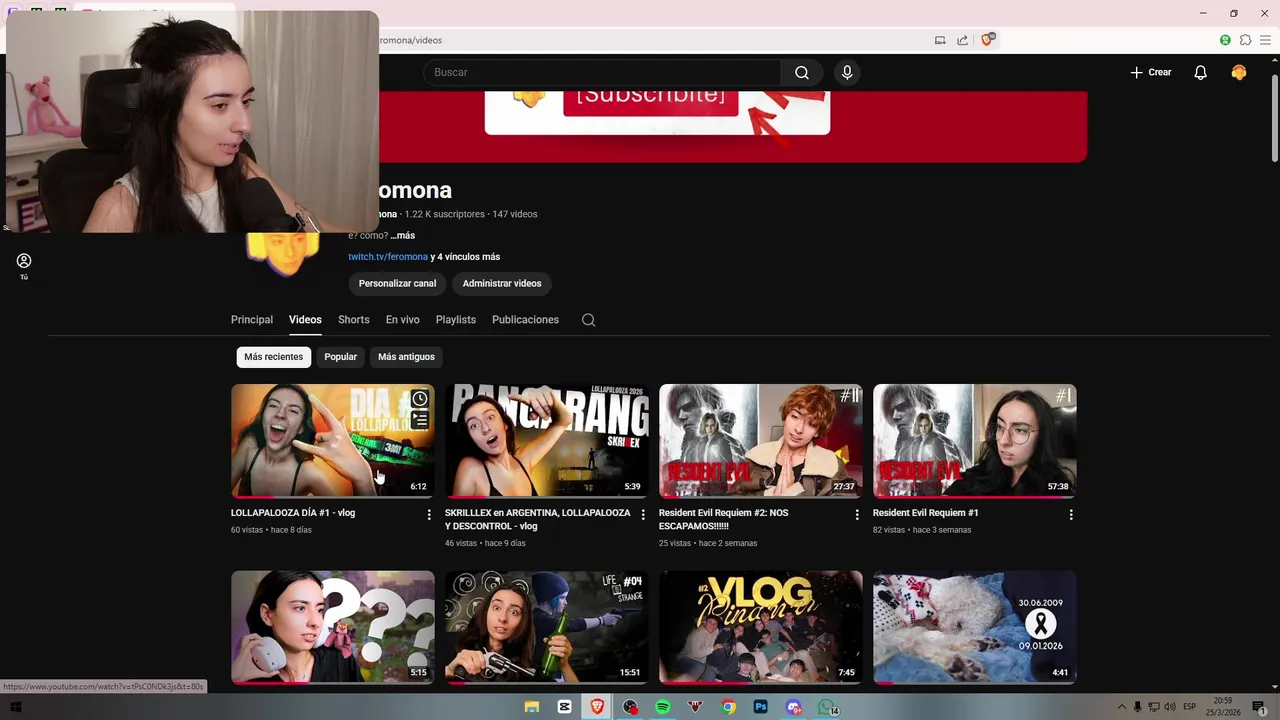Click the browser address bar URL
This screenshot has width=1280, height=720.
(411, 40)
